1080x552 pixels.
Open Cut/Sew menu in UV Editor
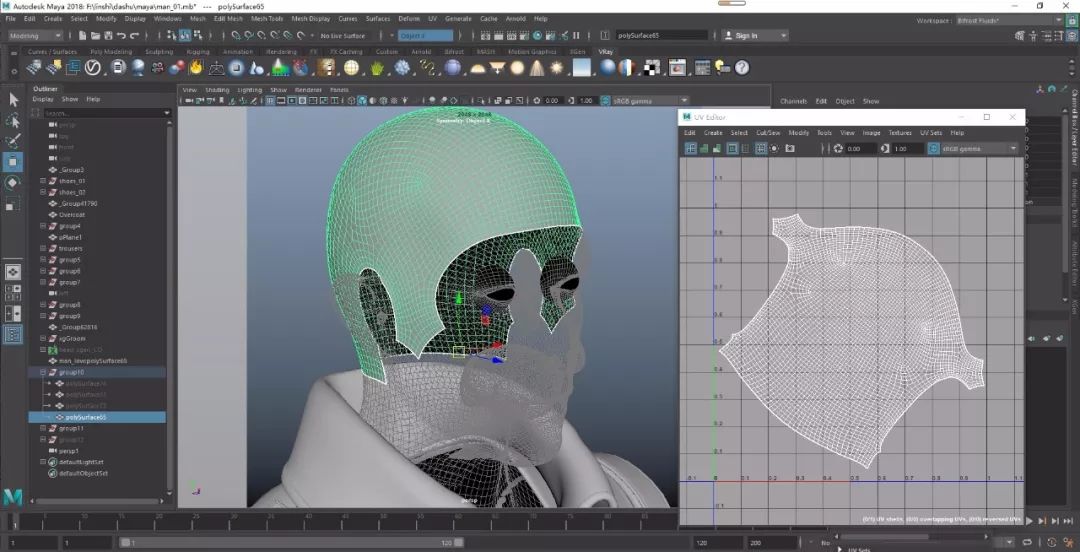tap(768, 132)
